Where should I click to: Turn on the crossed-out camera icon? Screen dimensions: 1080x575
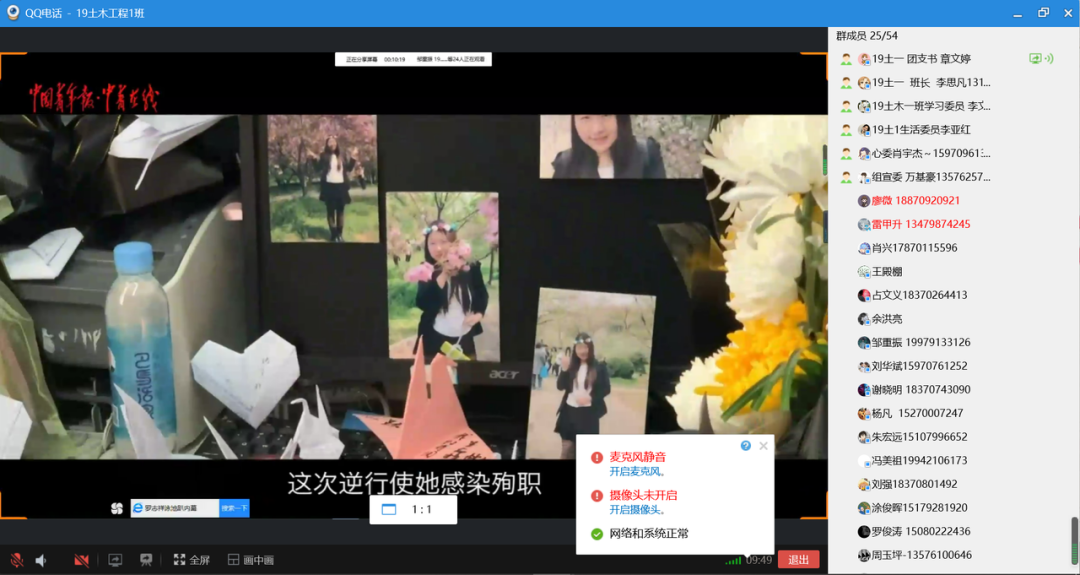(x=81, y=560)
